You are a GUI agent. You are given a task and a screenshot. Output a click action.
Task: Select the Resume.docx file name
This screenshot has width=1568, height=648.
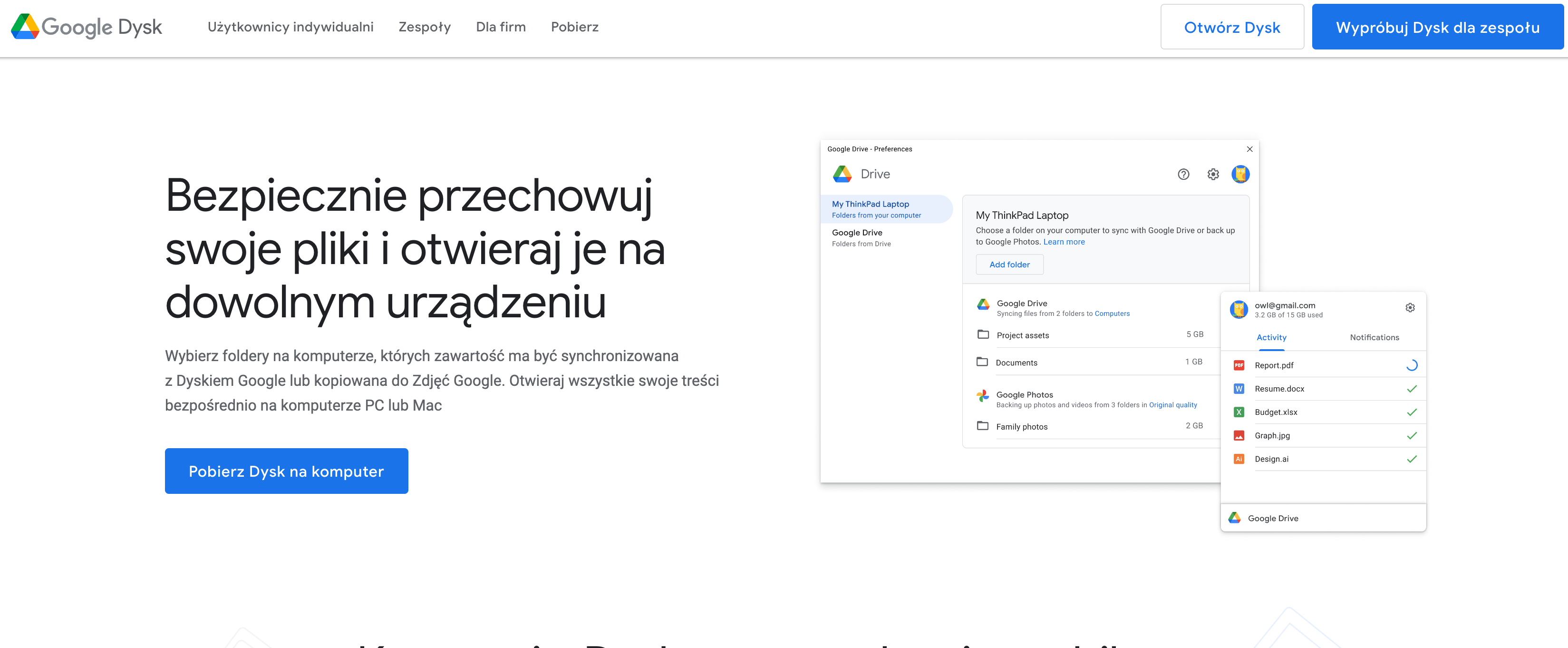tap(1279, 389)
